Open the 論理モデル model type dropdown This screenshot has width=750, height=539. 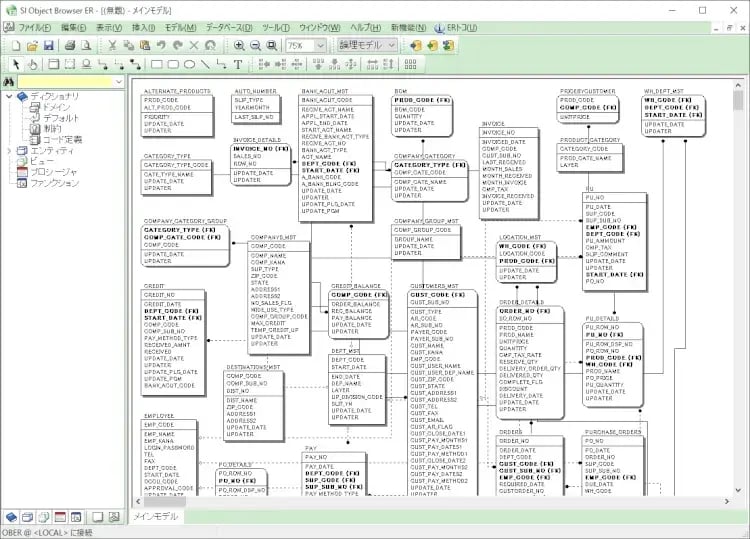coord(389,46)
